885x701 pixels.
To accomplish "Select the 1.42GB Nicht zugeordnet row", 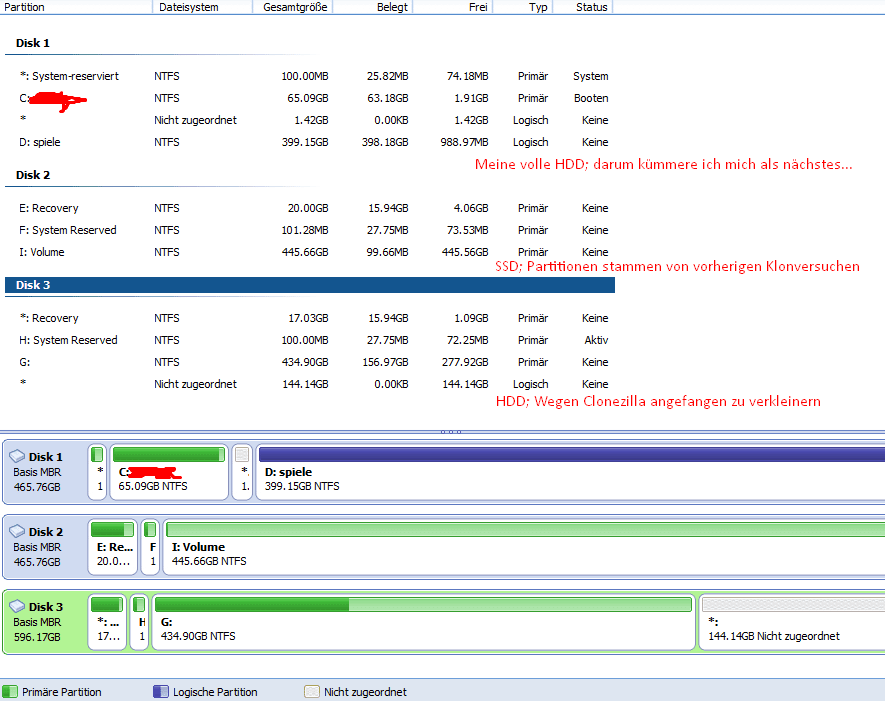I will click(309, 120).
